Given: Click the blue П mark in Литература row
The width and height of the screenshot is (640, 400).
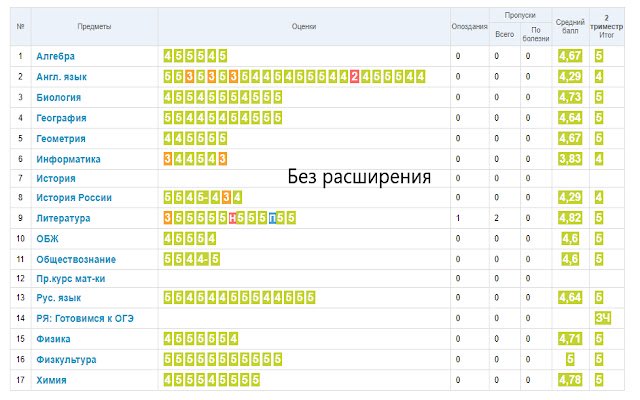Looking at the screenshot, I should pyautogui.click(x=272, y=218).
